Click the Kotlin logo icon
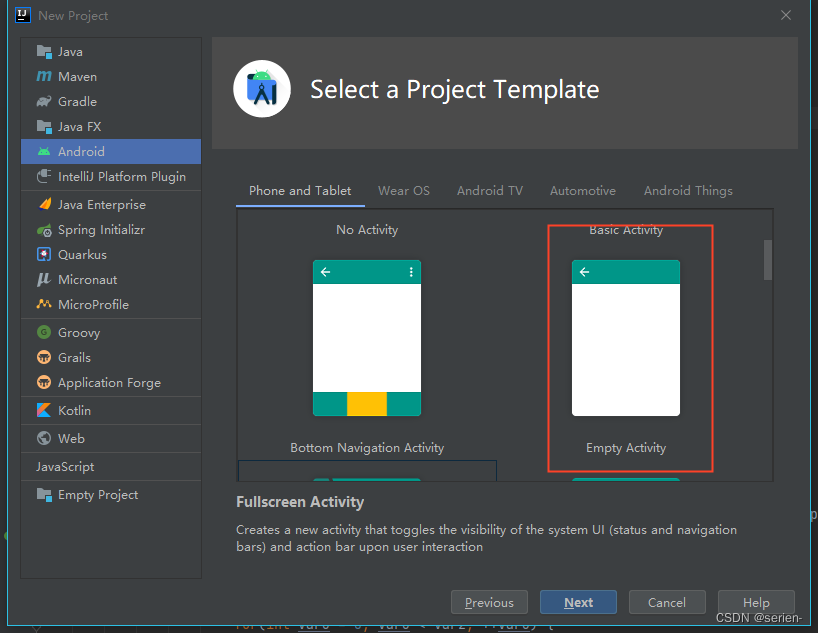The height and width of the screenshot is (633, 818). (x=44, y=411)
